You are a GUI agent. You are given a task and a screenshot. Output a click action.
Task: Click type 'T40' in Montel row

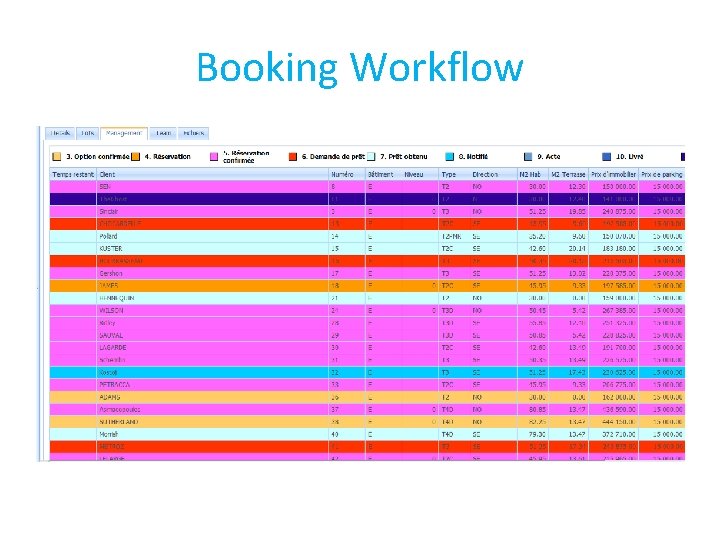[x=448, y=434]
